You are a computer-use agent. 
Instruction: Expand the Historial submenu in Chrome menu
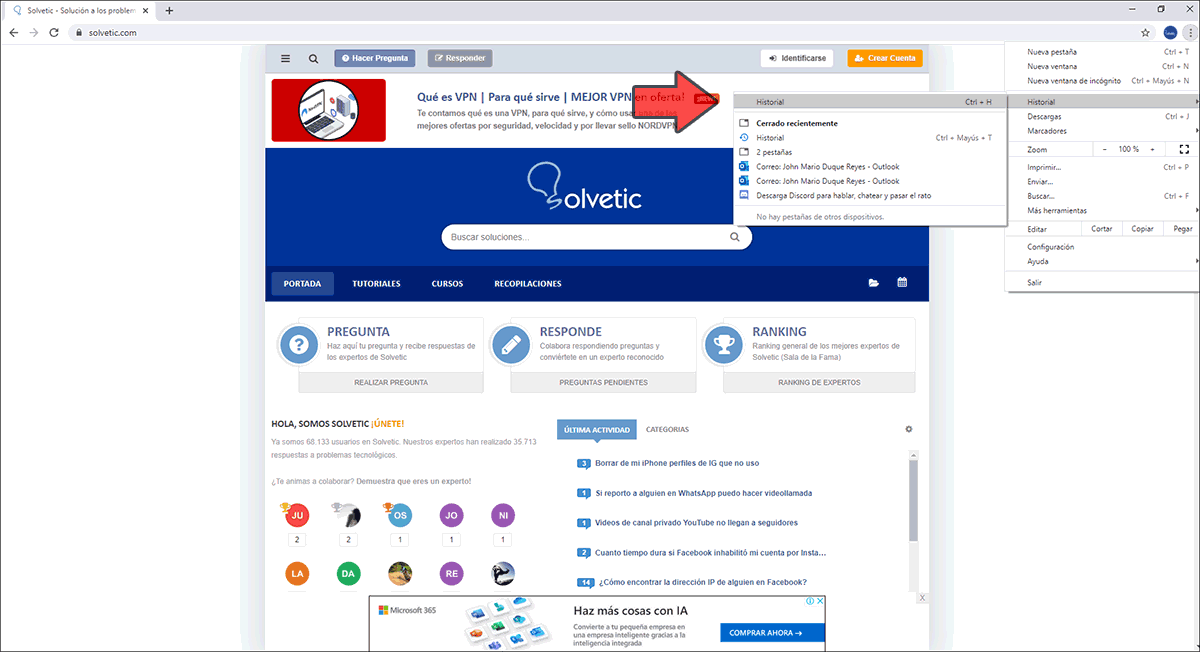[x=1102, y=102]
